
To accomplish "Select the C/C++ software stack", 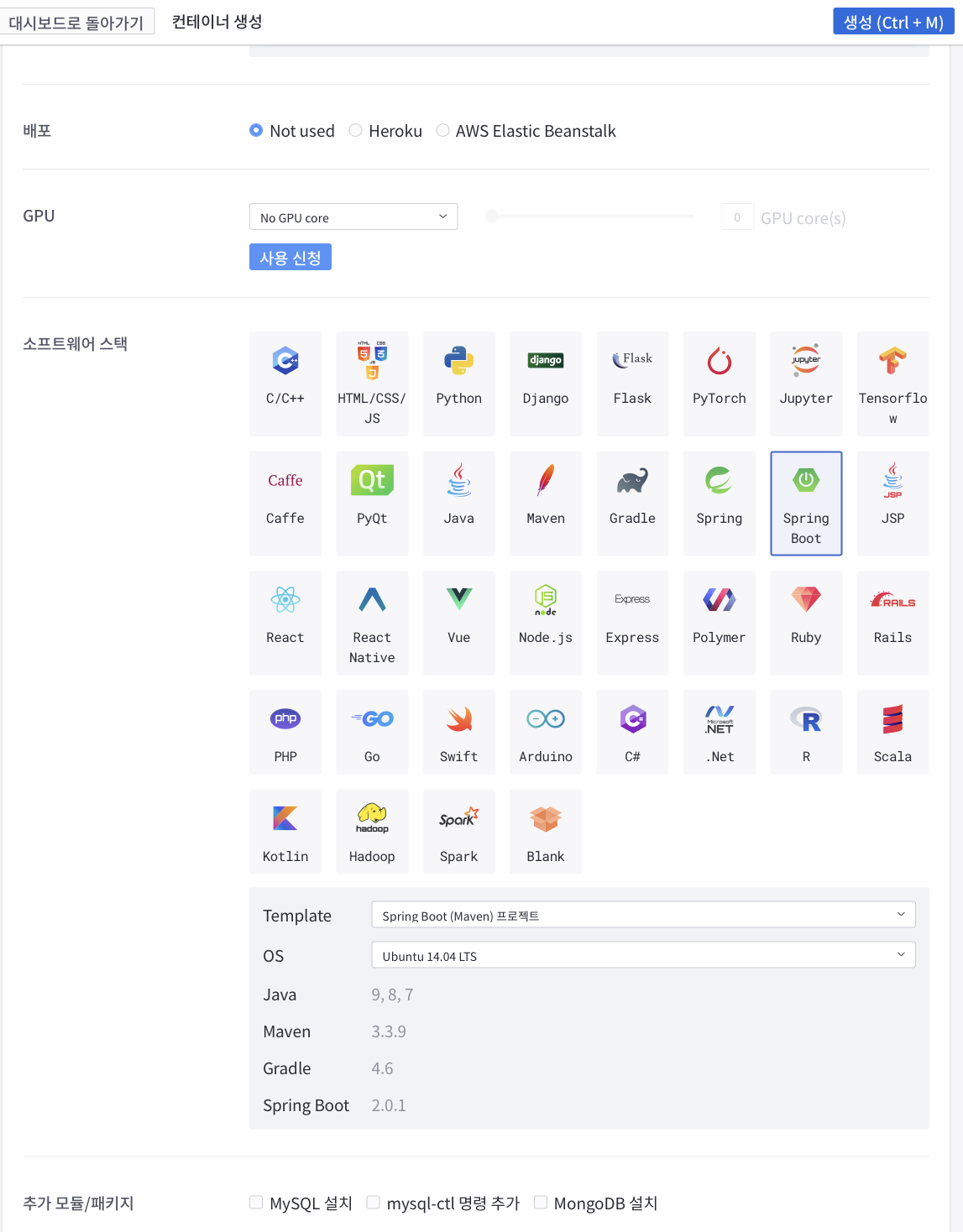I will coord(285,384).
